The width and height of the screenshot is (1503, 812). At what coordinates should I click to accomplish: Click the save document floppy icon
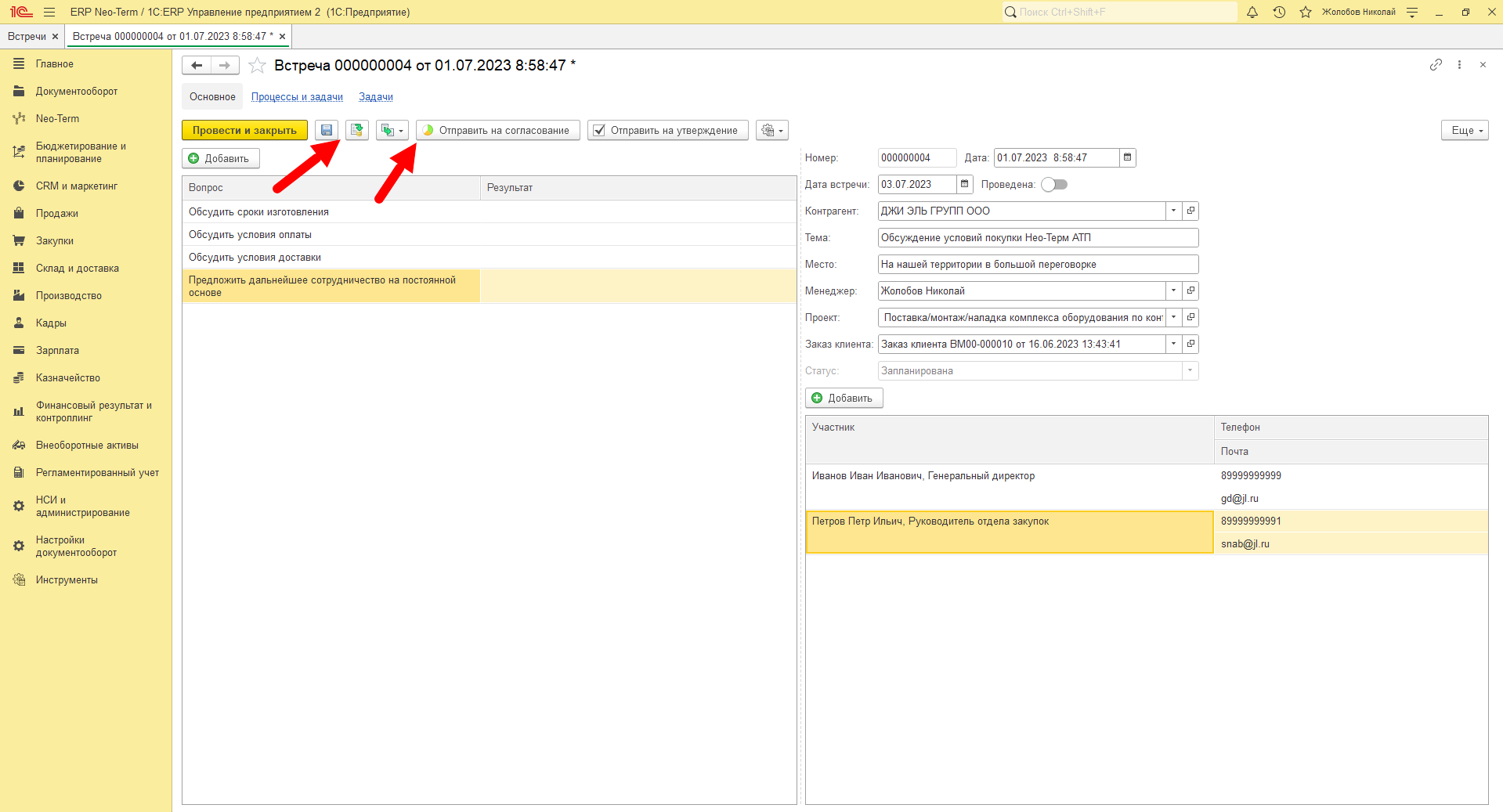click(327, 130)
